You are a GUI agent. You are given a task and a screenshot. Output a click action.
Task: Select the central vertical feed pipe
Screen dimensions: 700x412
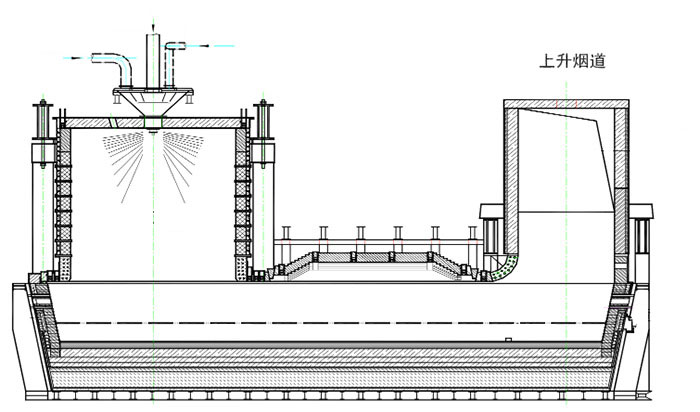coord(153,60)
